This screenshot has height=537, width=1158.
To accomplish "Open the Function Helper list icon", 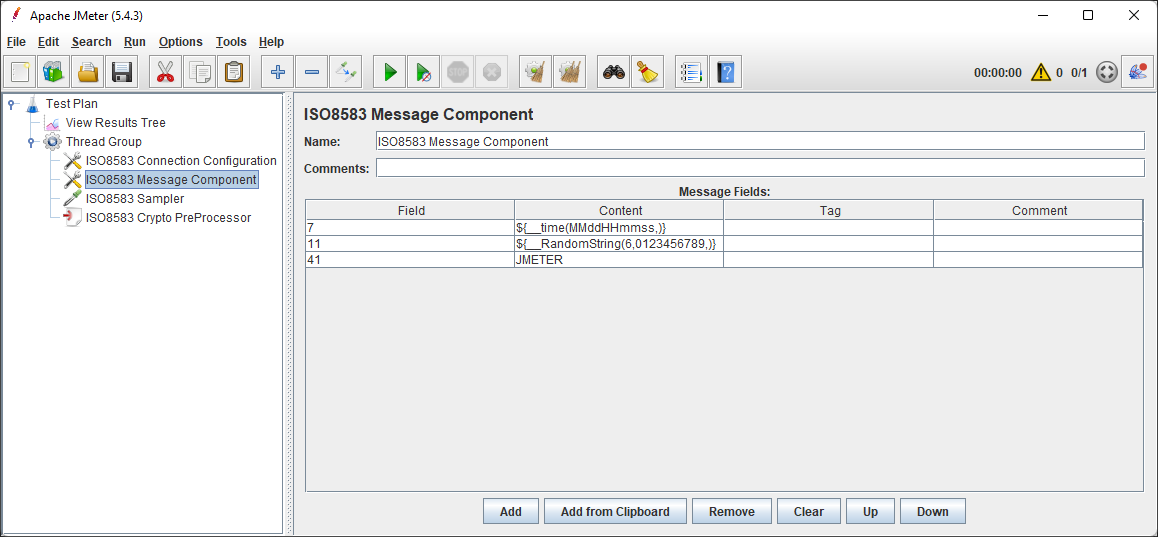I will [692, 72].
